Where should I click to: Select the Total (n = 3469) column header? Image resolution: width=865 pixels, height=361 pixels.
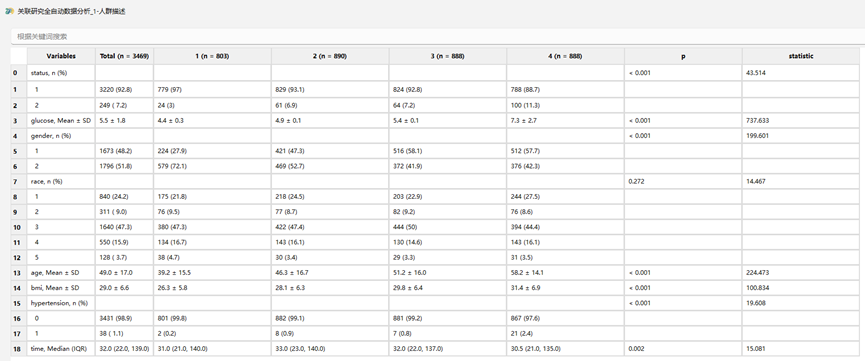[x=124, y=56]
